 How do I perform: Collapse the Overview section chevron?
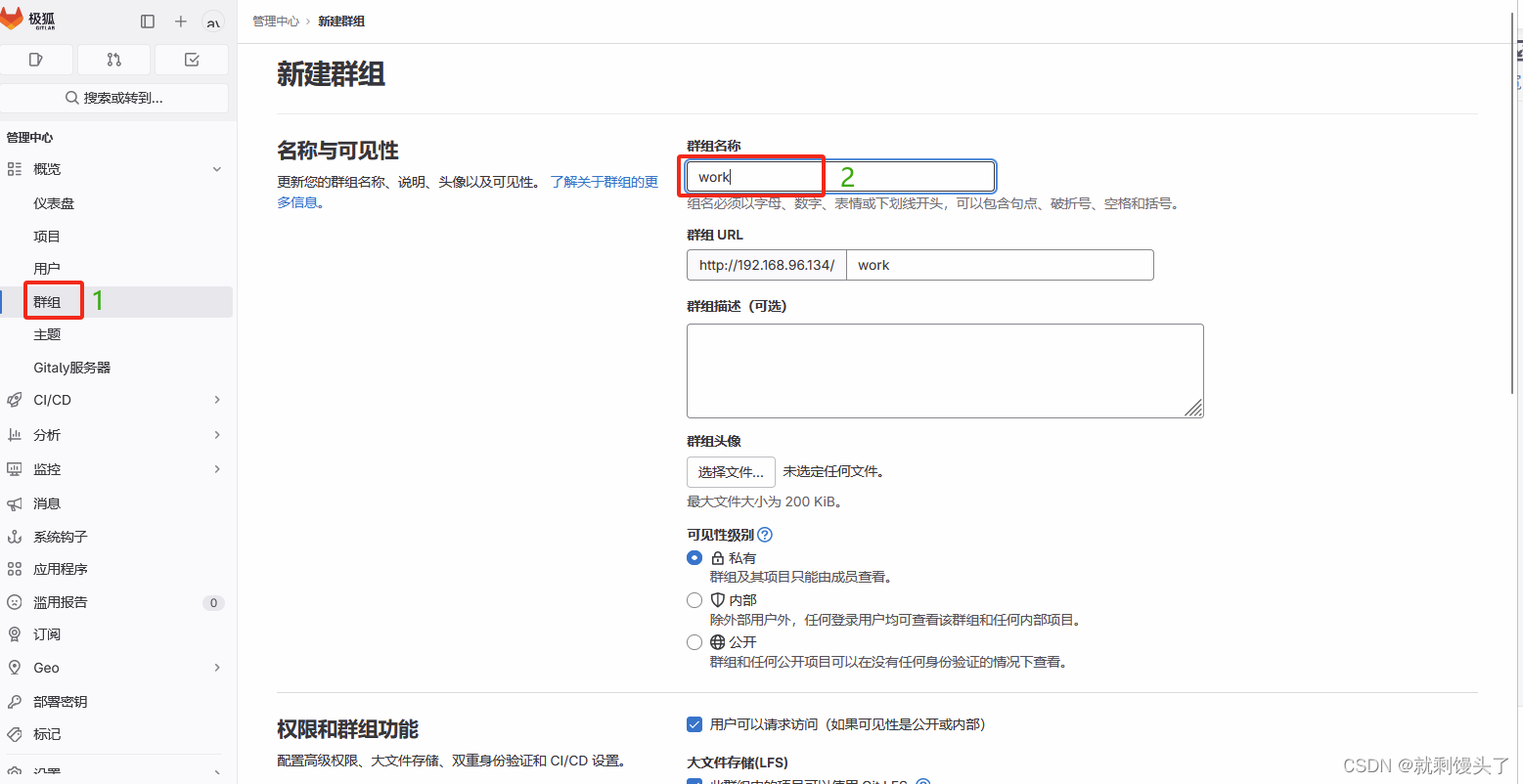(217, 169)
